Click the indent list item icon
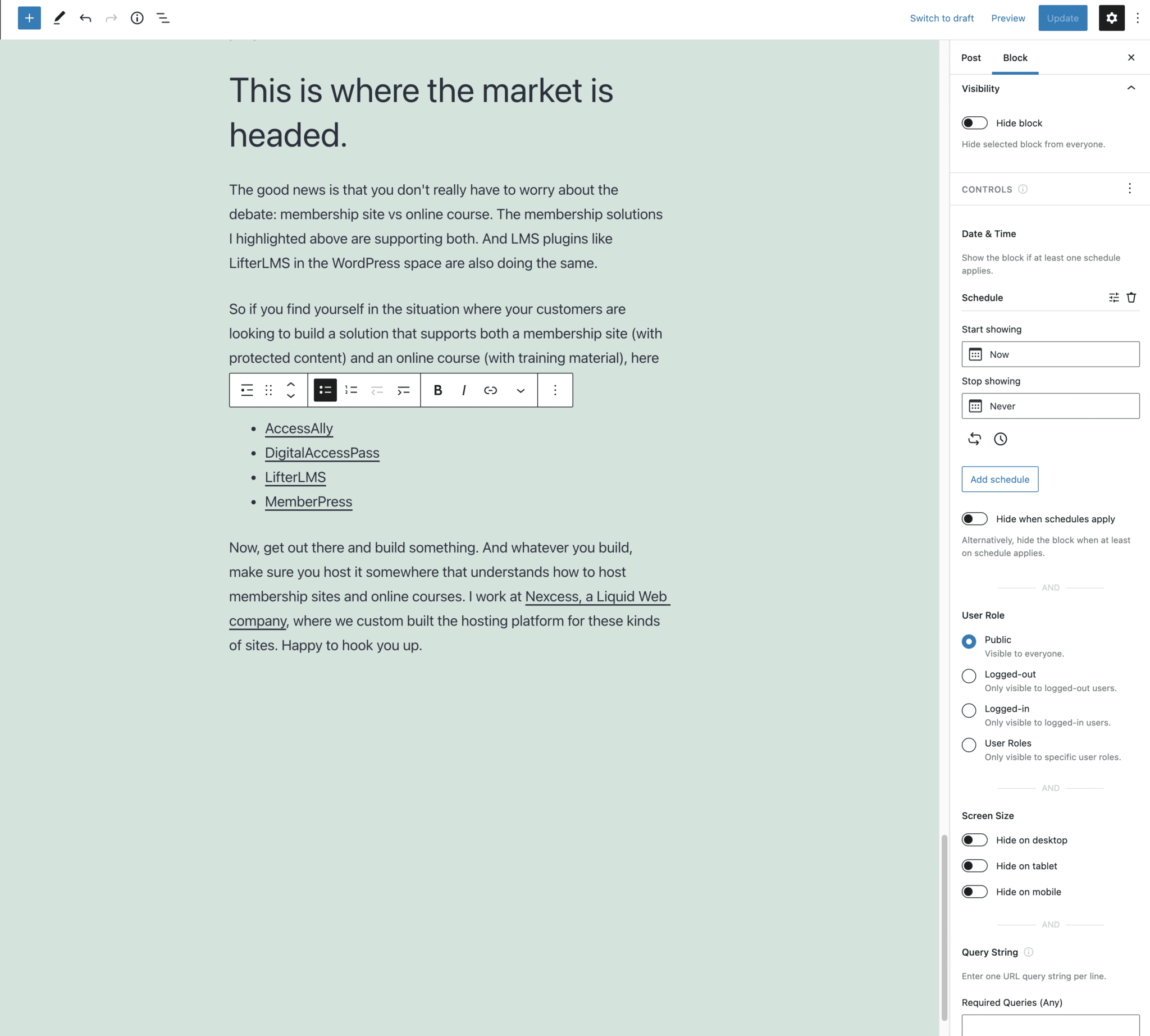Image resolution: width=1150 pixels, height=1036 pixels. [403, 390]
